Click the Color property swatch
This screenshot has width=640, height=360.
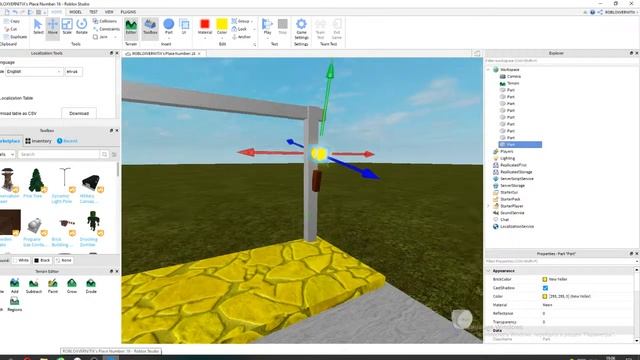(x=544, y=296)
